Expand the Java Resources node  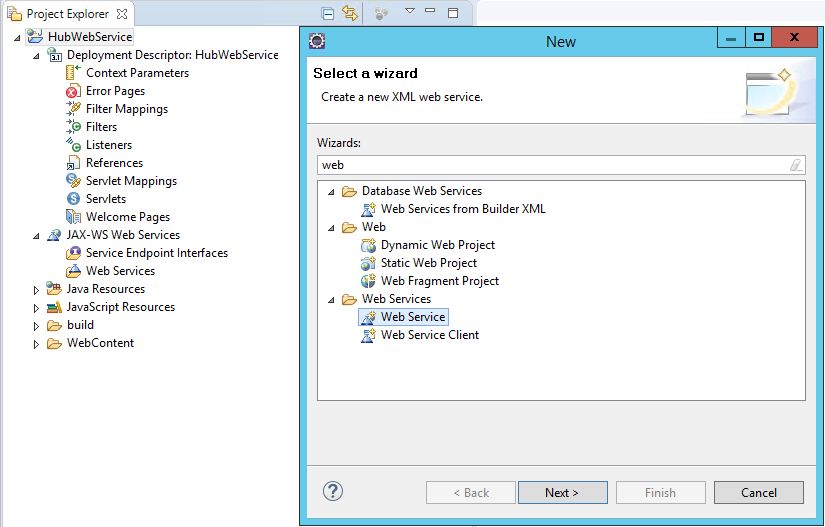pyautogui.click(x=36, y=290)
